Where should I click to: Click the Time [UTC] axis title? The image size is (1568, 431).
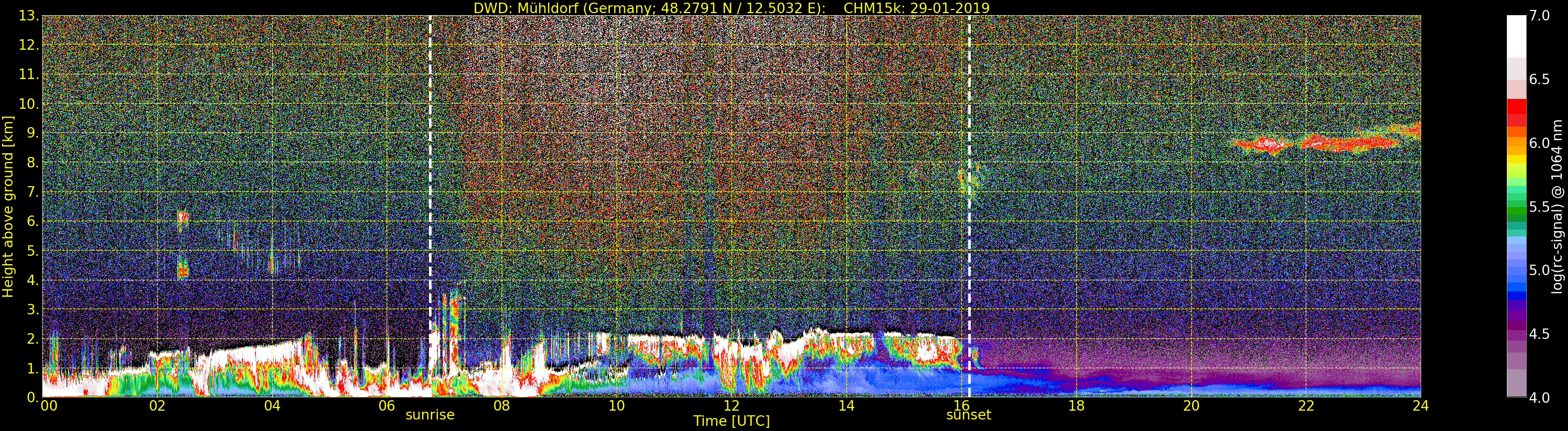click(731, 421)
